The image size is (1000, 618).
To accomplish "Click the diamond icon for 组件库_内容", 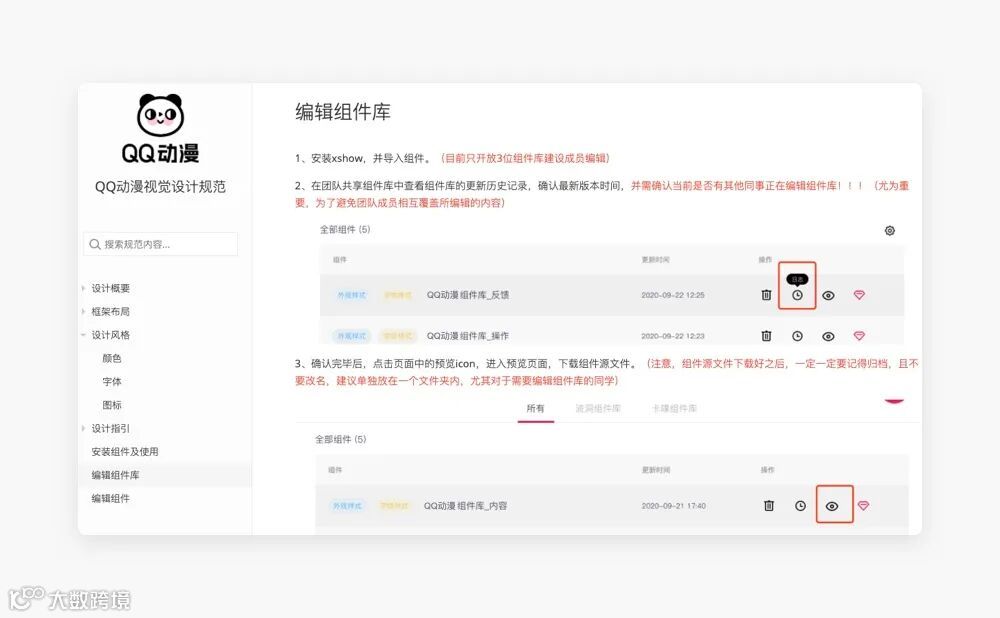I will click(863, 505).
